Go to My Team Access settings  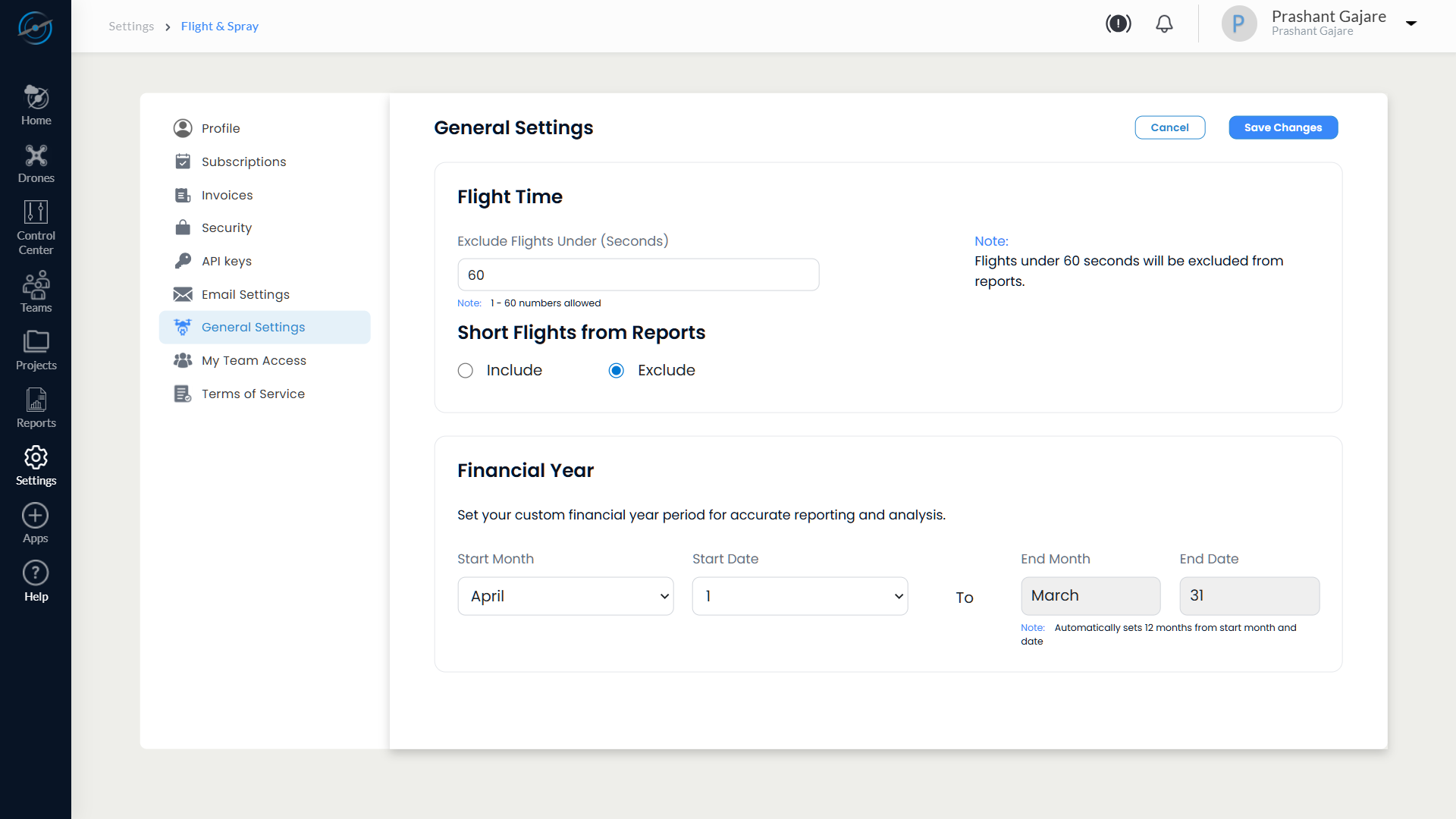[253, 360]
